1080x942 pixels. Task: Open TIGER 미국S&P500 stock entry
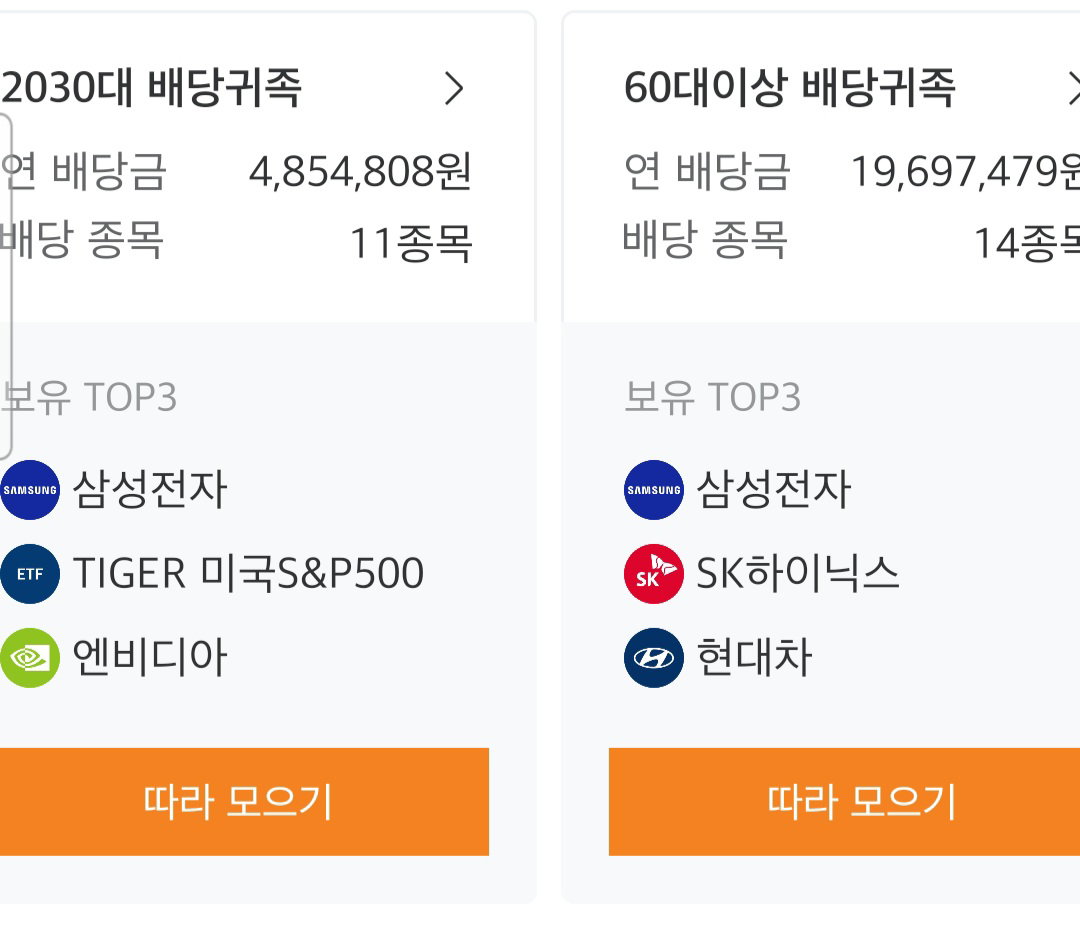click(248, 574)
